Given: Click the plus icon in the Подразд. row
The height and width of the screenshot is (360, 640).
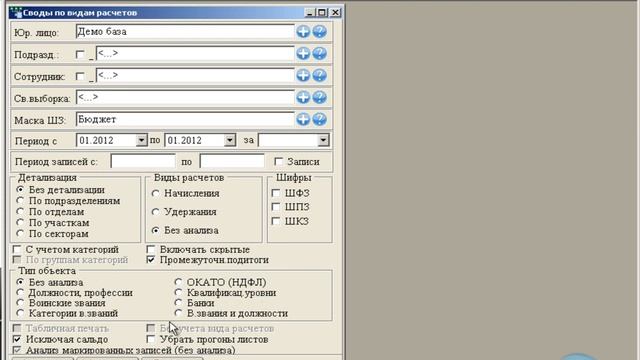Looking at the screenshot, I should [303, 53].
